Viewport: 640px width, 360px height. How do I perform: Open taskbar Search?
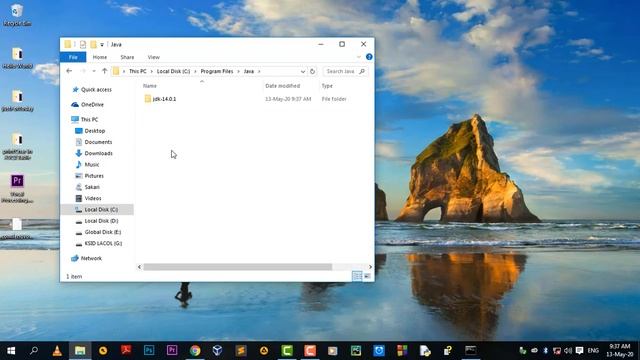click(34, 351)
